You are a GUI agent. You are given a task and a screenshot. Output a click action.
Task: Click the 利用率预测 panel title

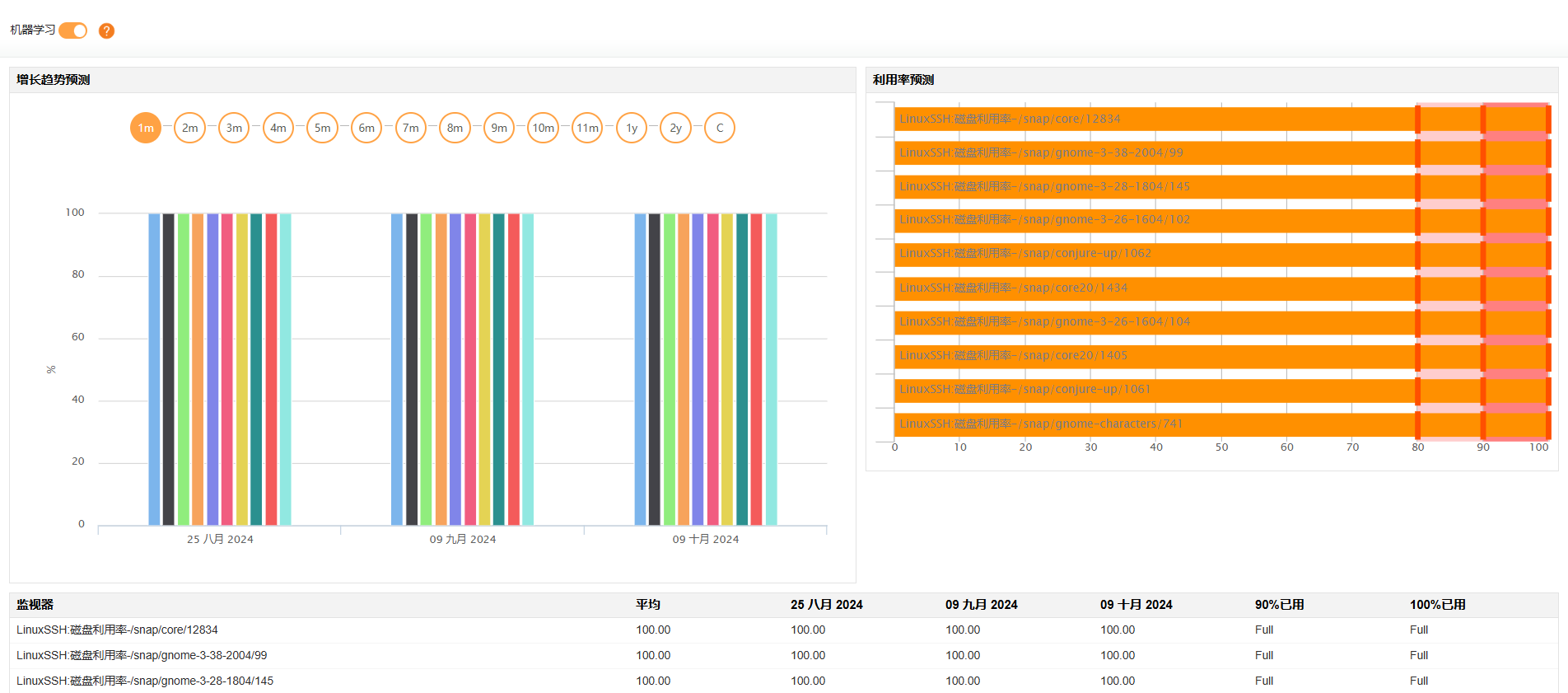(903, 80)
